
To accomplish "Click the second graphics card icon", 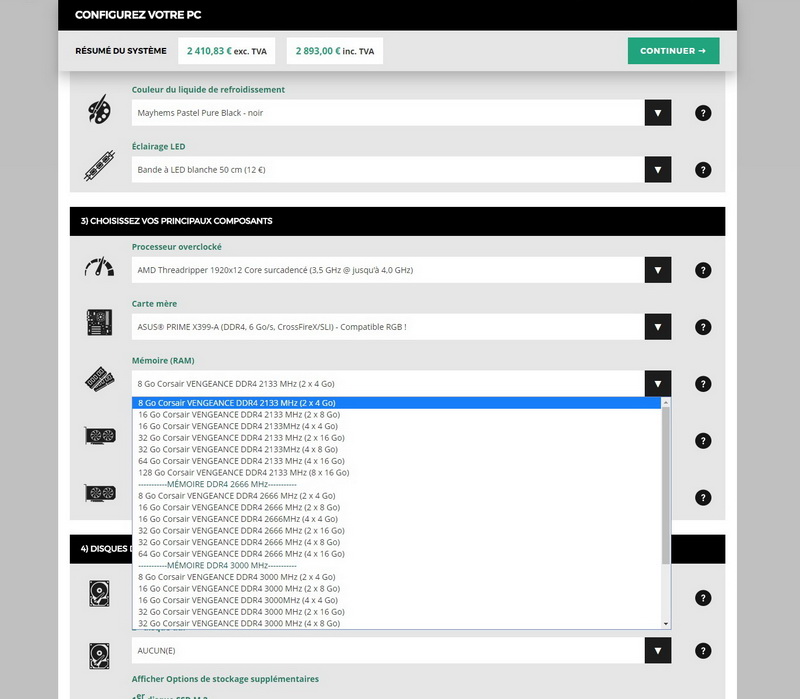I will (x=100, y=493).
